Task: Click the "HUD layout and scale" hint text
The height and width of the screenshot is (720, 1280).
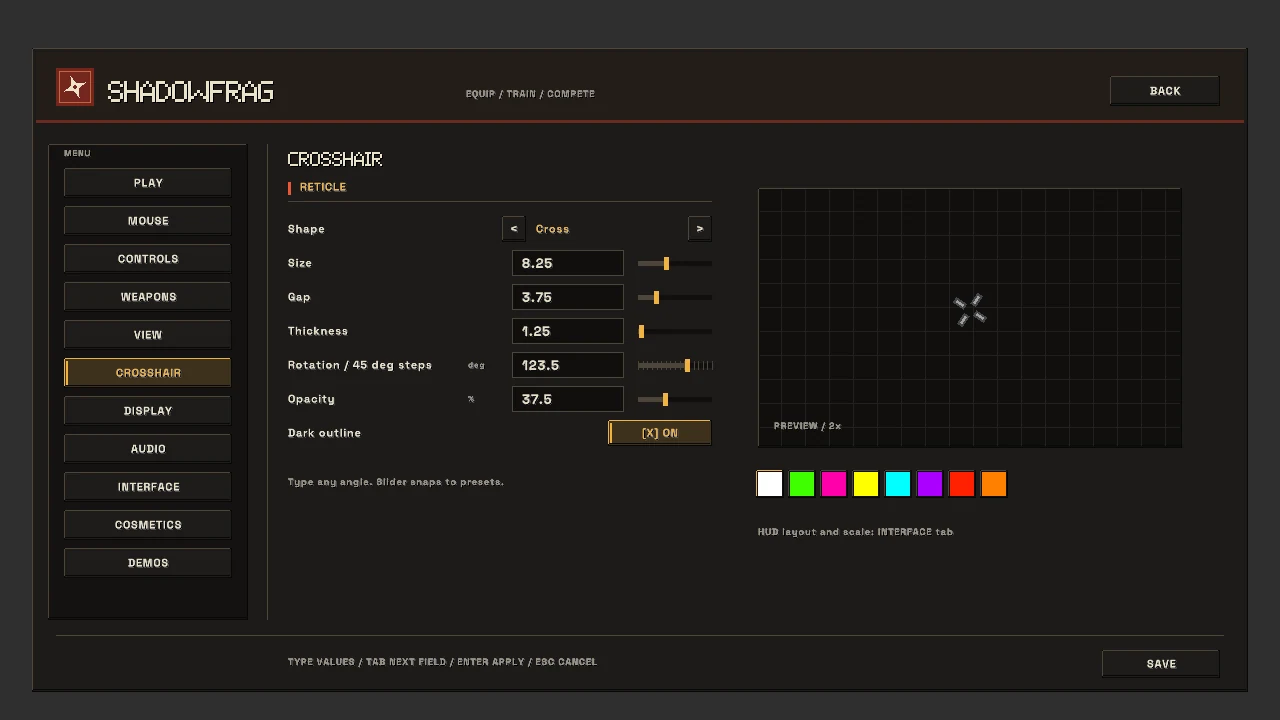Action: click(855, 532)
